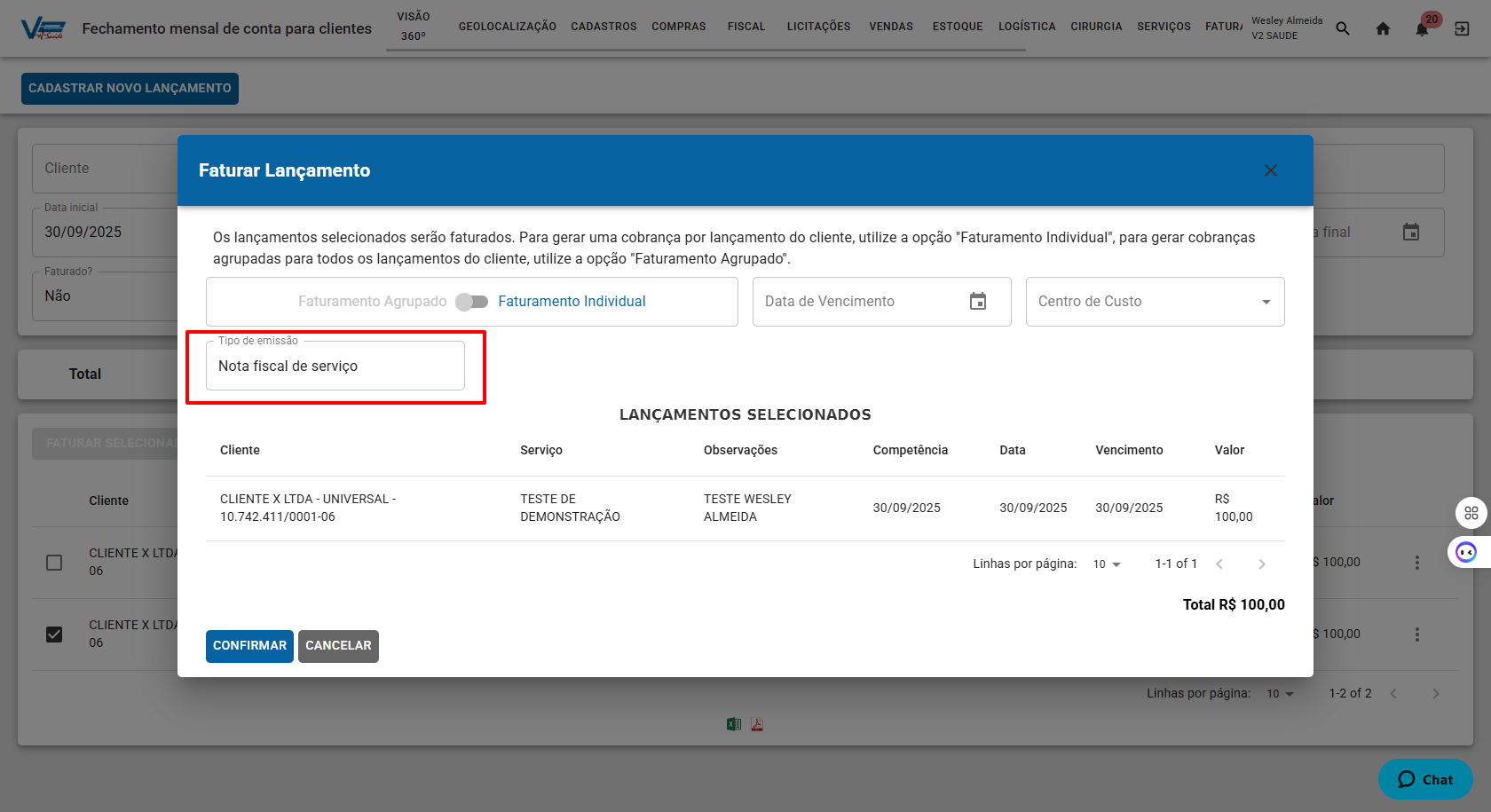This screenshot has width=1491, height=812.
Task: Change Linhas por página in dialog
Action: (1107, 564)
